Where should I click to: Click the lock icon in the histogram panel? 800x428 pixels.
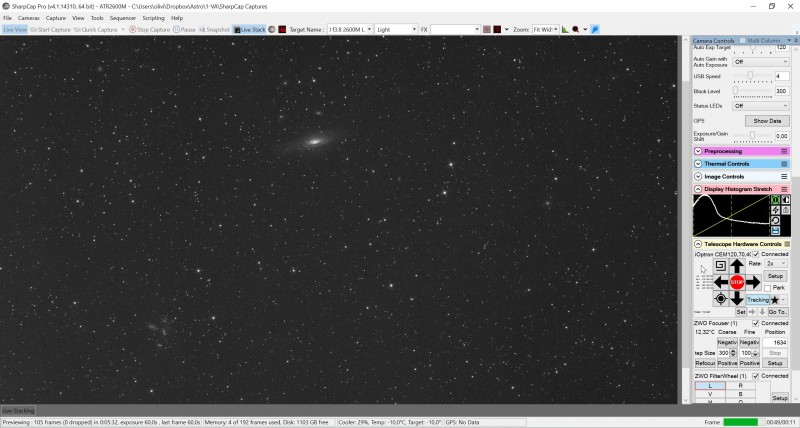786,210
